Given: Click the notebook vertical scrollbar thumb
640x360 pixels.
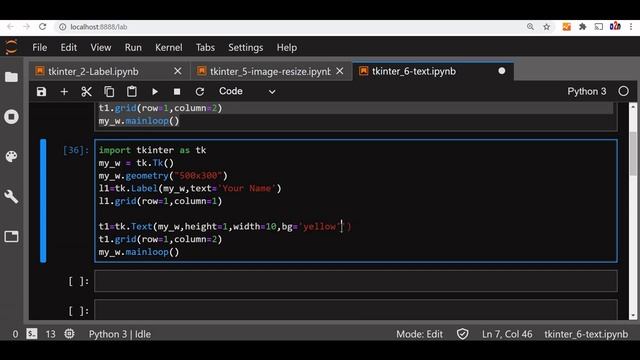Looking at the screenshot, I should [x=633, y=154].
